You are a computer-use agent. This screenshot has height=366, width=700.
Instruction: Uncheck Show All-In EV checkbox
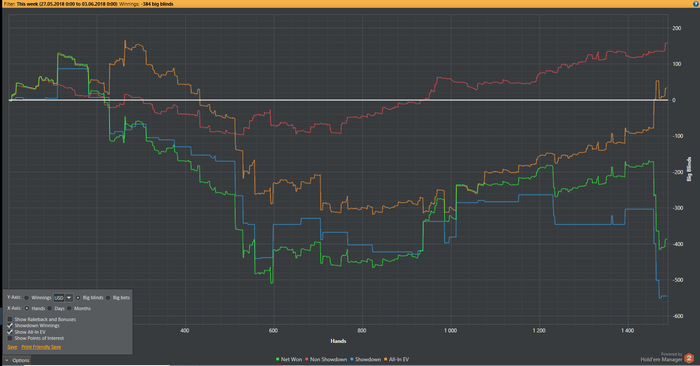point(10,332)
